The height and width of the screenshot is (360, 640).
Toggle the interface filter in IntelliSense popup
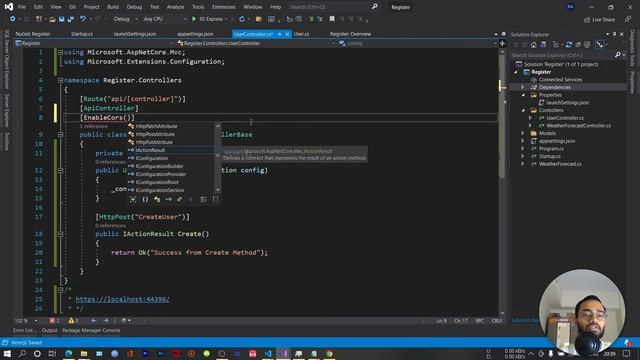169,199
